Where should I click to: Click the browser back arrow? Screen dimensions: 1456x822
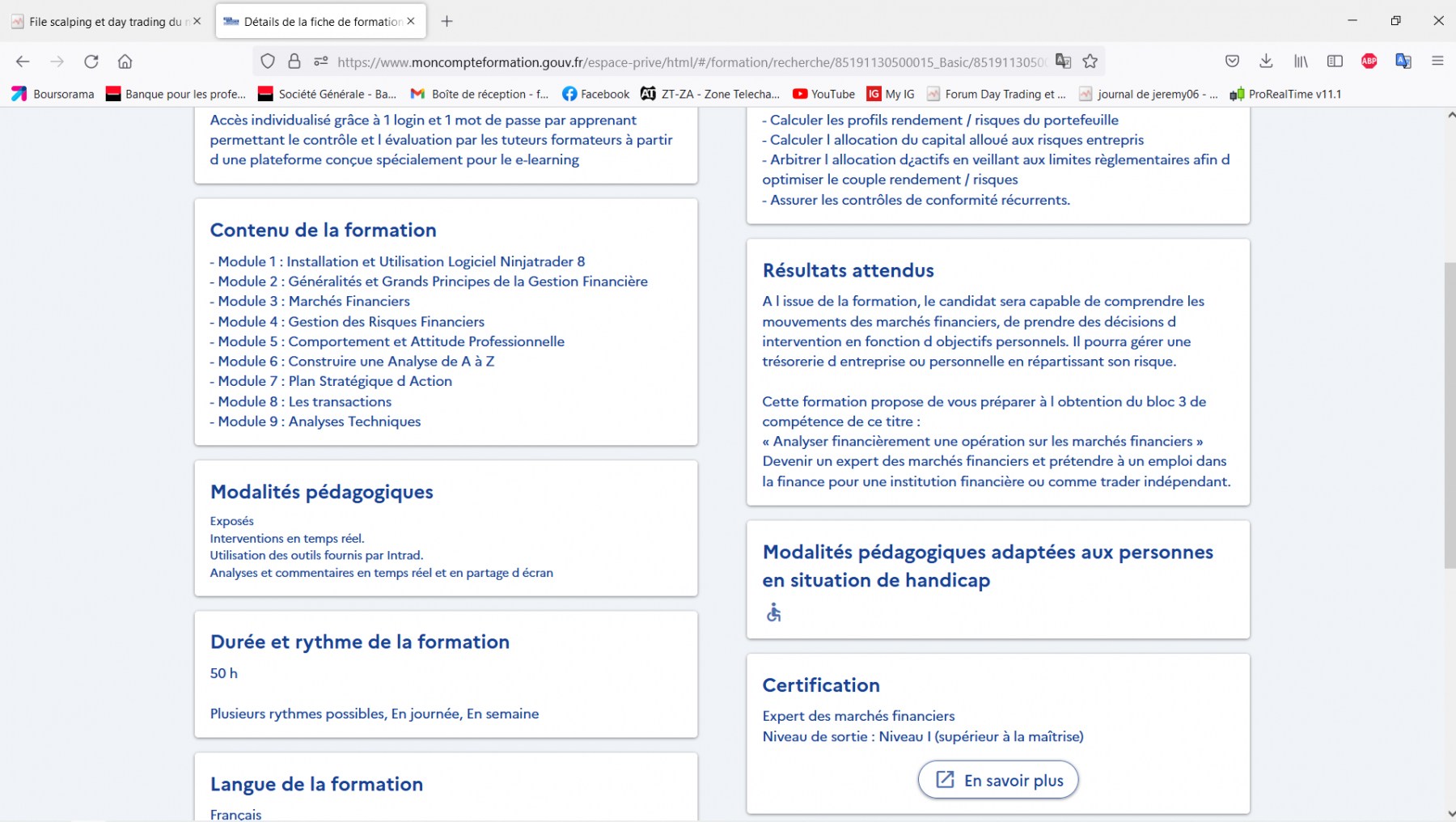coord(23,61)
